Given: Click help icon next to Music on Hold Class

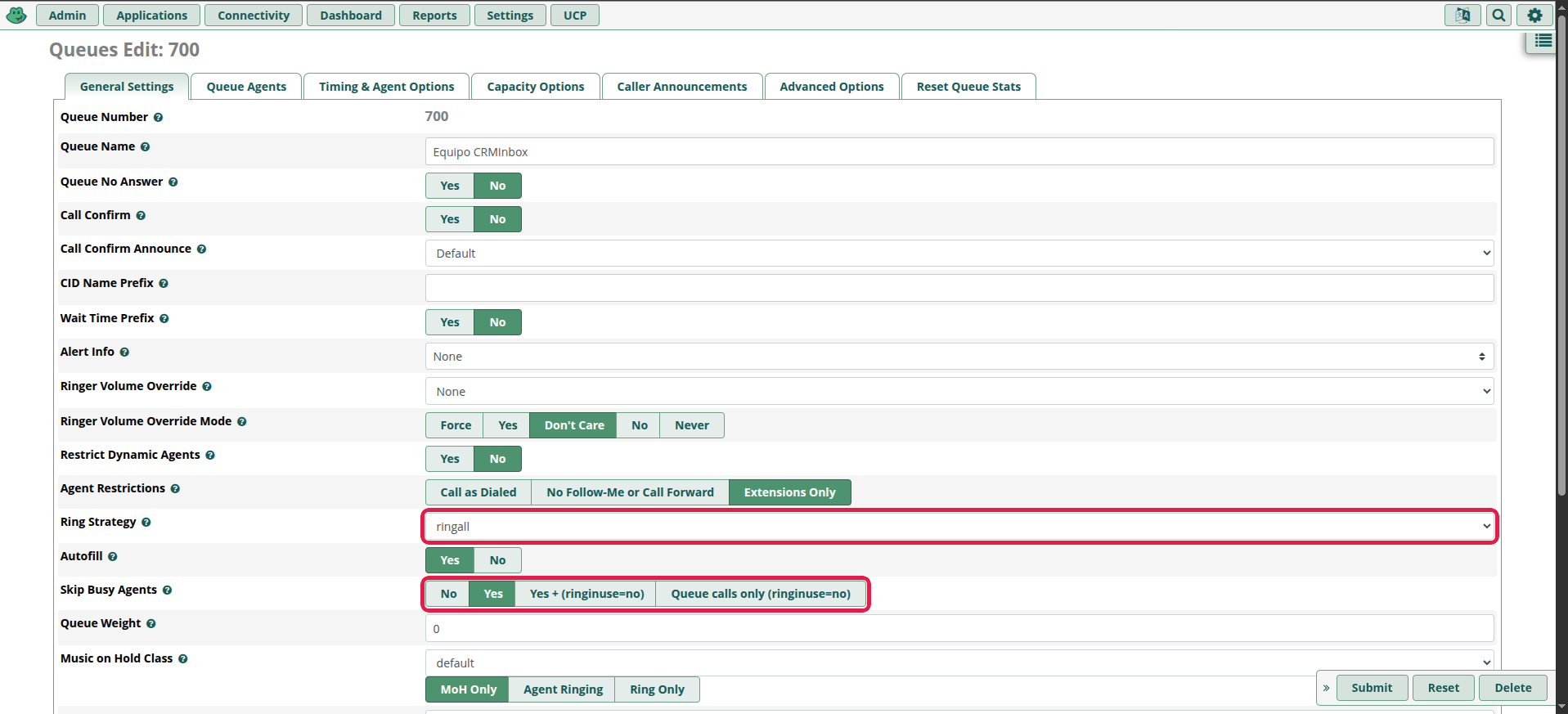Looking at the screenshot, I should pos(182,659).
